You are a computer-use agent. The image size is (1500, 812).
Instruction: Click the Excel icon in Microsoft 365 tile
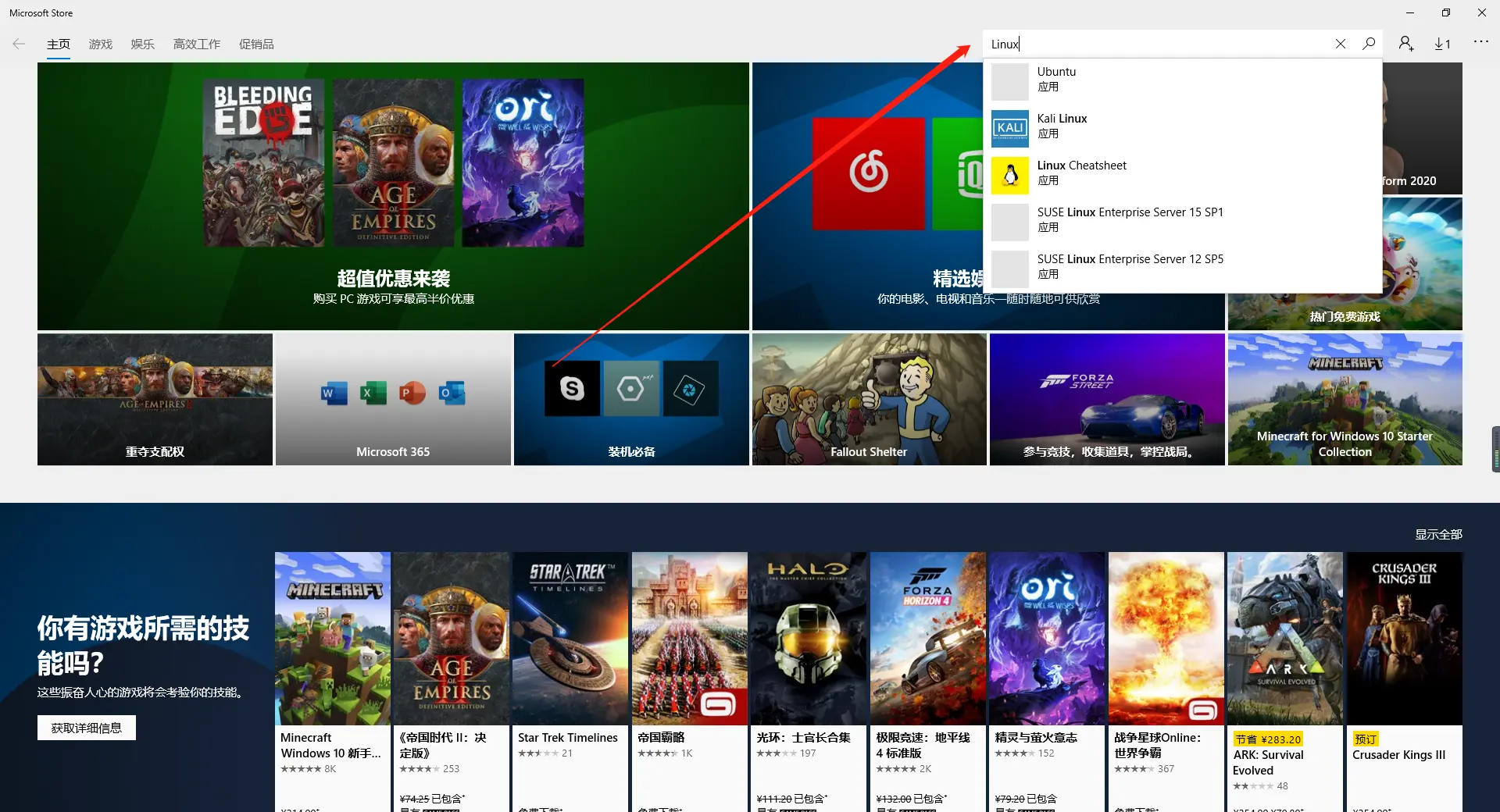click(x=373, y=393)
